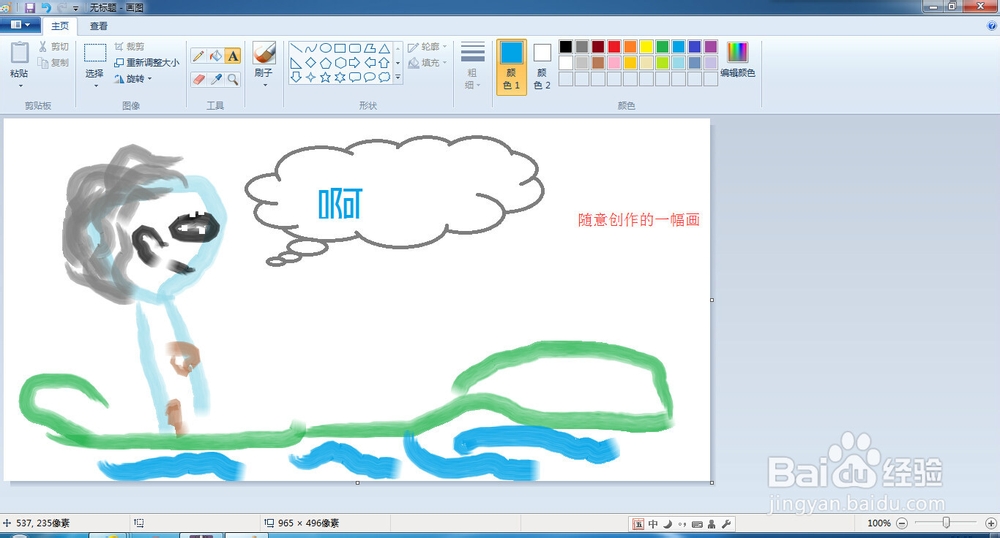Screen dimensions: 1000x538
Task: Click the IME 中 language indicator
Action: (653, 524)
